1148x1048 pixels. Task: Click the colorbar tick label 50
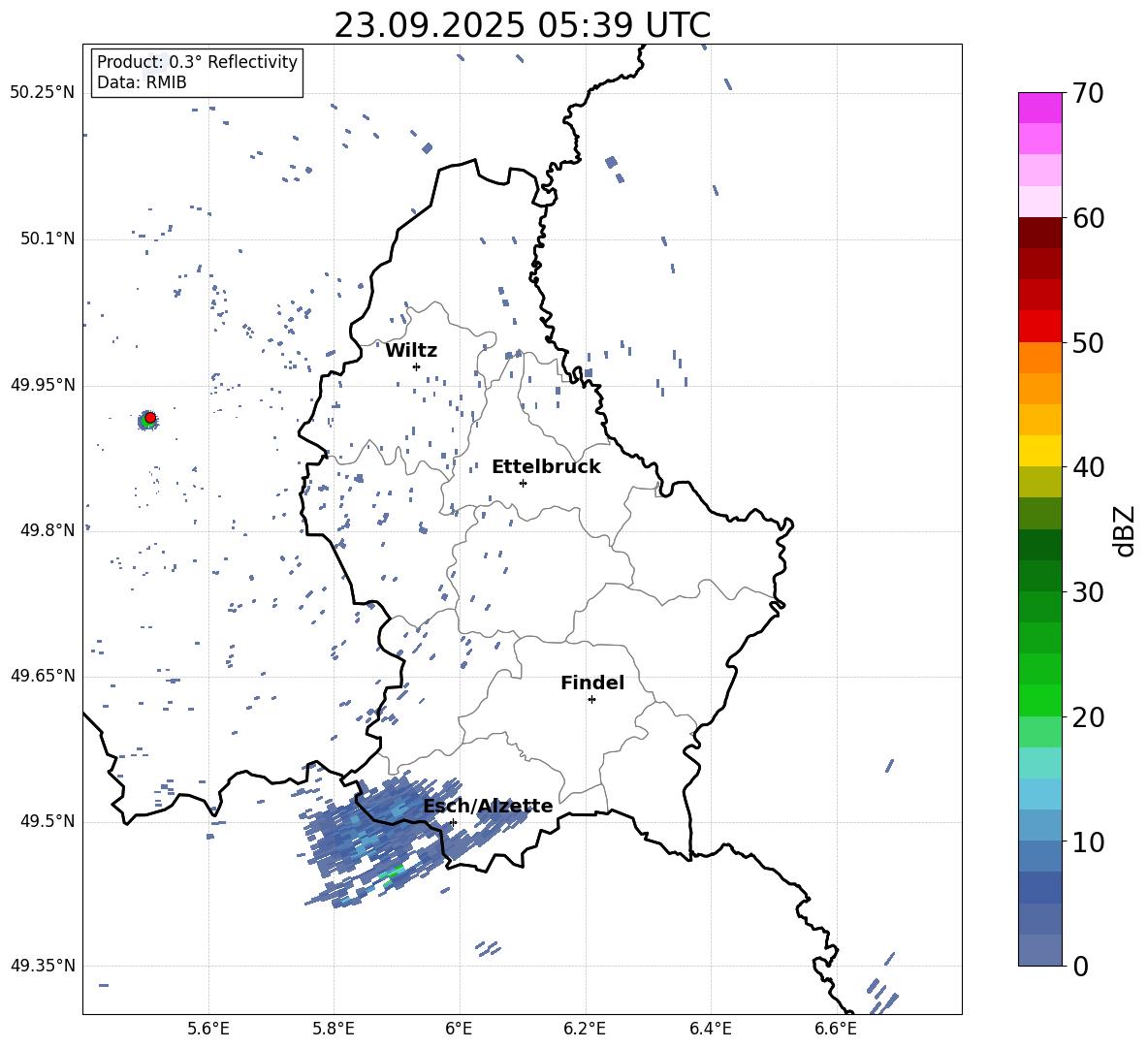(1088, 343)
